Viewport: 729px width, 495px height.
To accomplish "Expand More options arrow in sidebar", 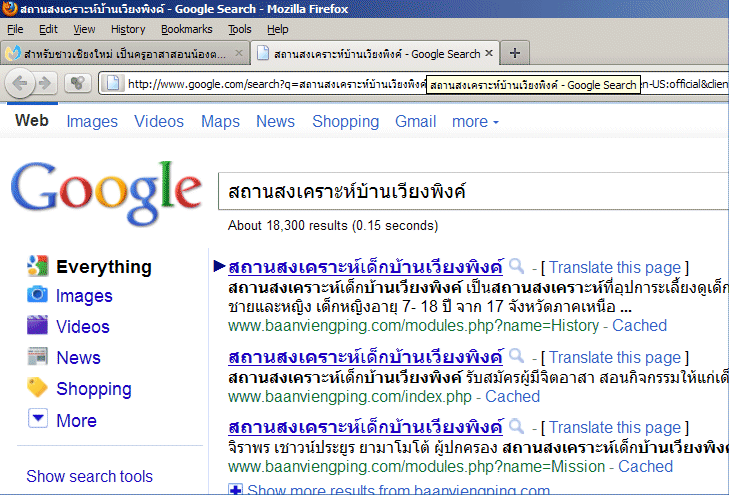I will [38, 418].
